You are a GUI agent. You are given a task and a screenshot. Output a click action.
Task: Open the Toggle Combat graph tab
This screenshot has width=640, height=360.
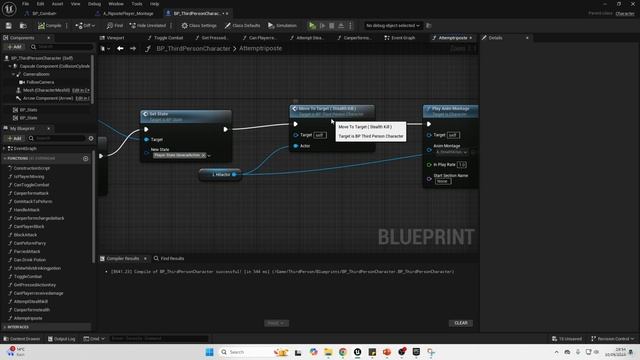pos(168,38)
